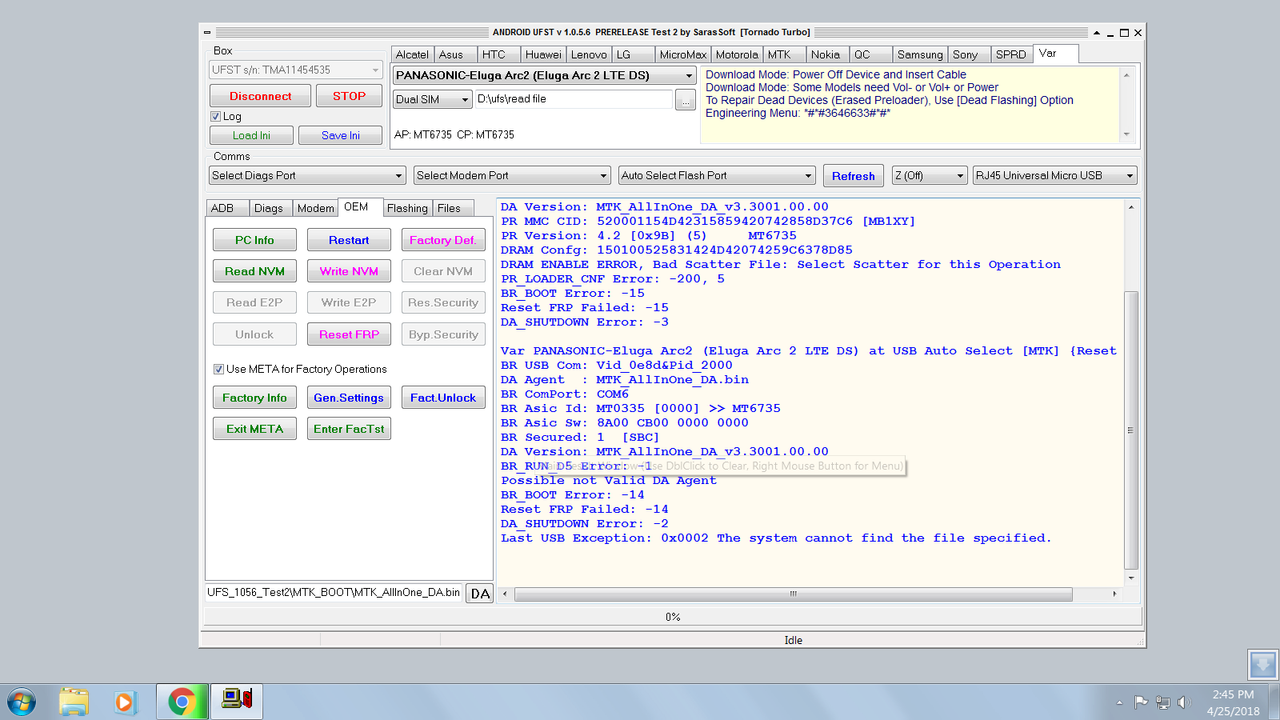Open Action Center flag tray icon
The height and width of the screenshot is (720, 1280).
point(1141,702)
